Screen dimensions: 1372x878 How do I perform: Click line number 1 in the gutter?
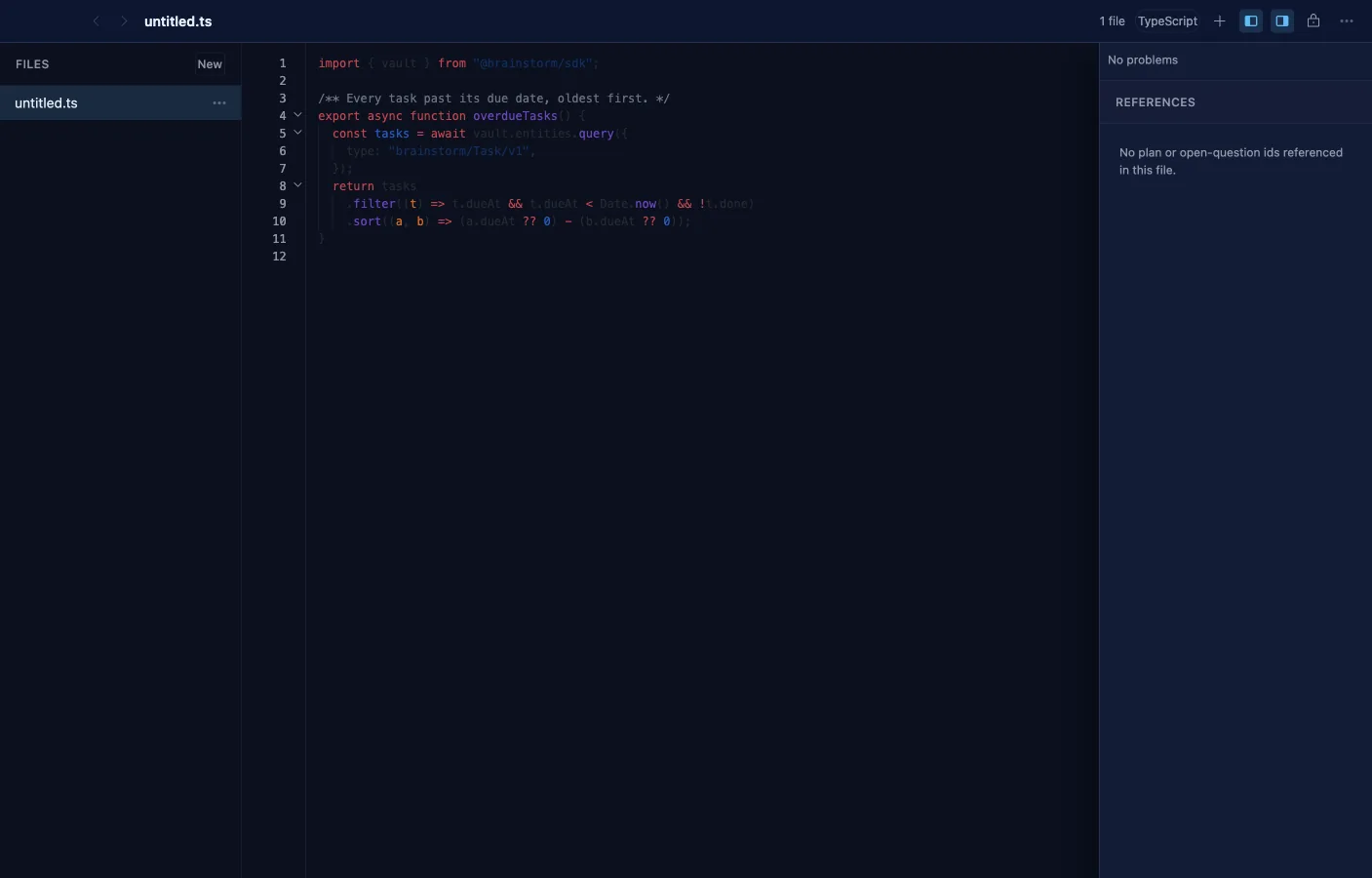pos(283,63)
